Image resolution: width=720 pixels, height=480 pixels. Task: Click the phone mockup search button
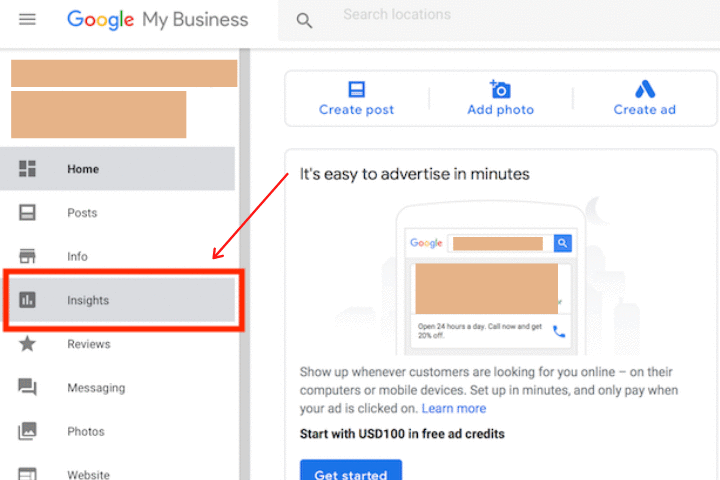pyautogui.click(x=562, y=243)
